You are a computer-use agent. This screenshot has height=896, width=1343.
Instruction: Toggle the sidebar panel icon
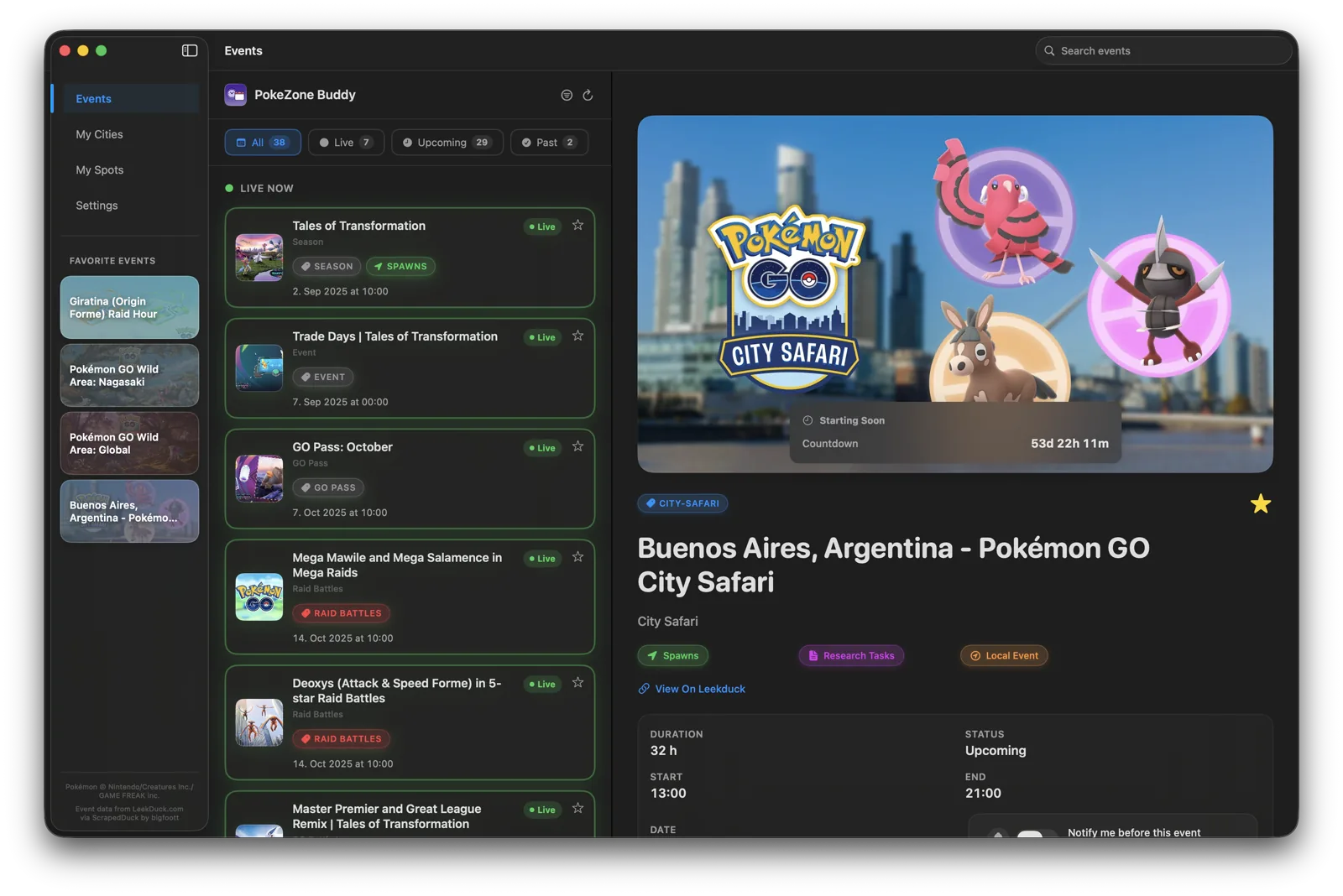pos(190,50)
